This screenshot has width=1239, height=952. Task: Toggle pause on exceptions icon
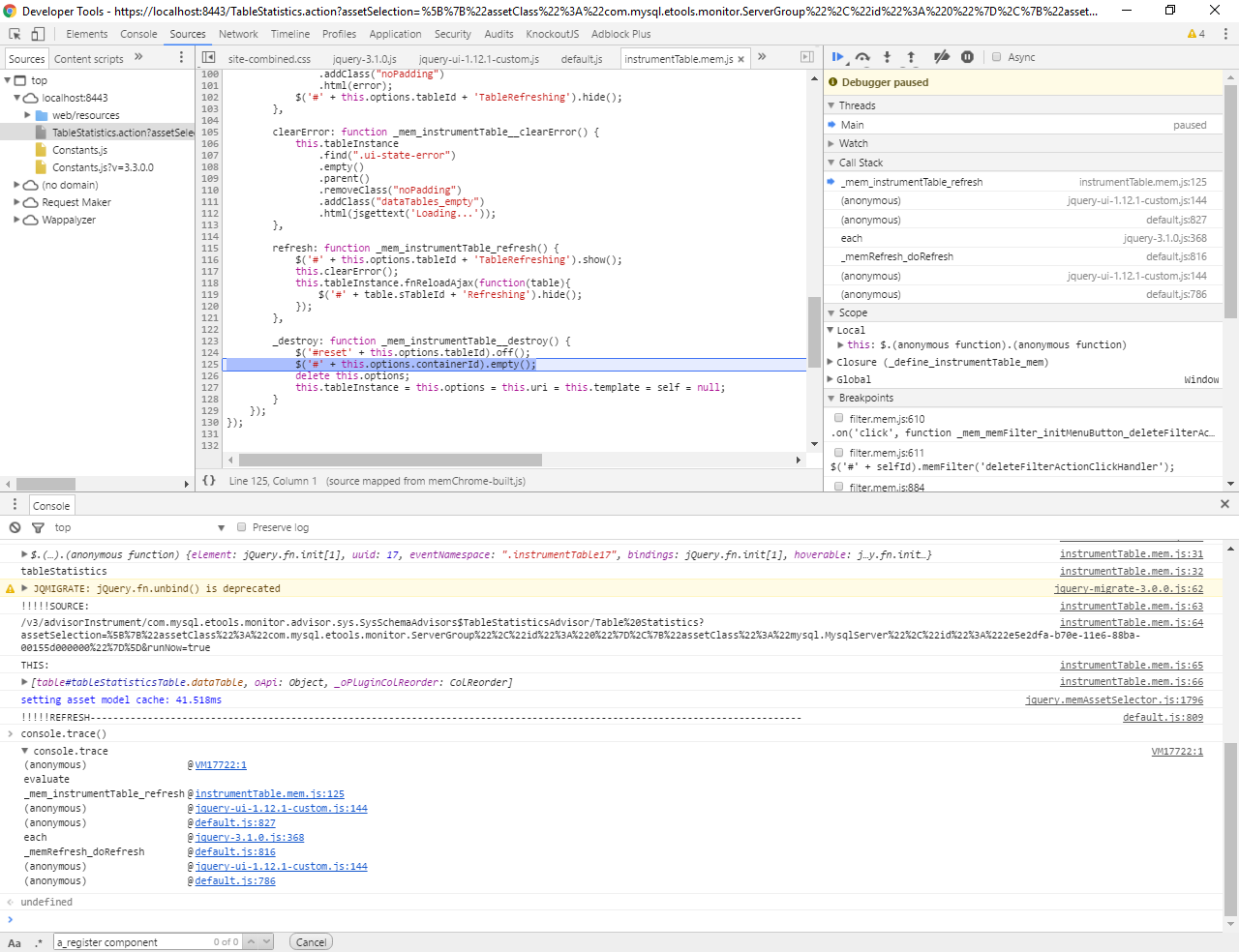pos(967,57)
